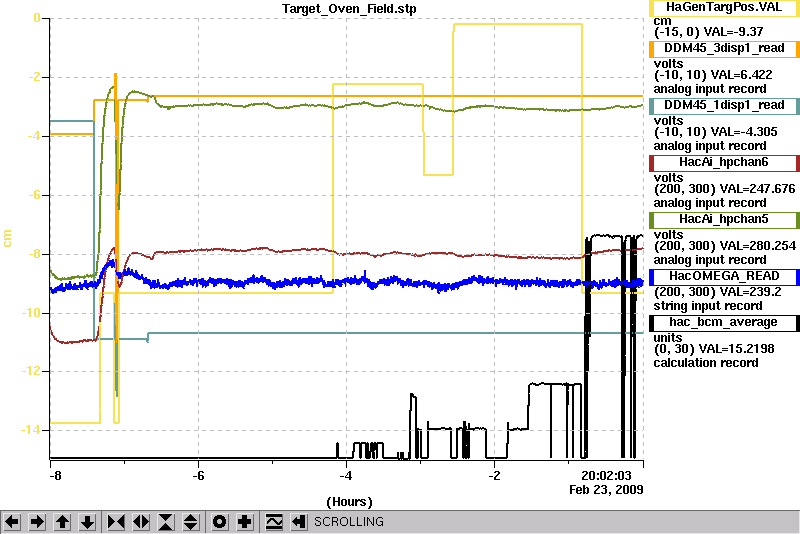Zoom in vertically with the hourglass icon

click(166, 522)
